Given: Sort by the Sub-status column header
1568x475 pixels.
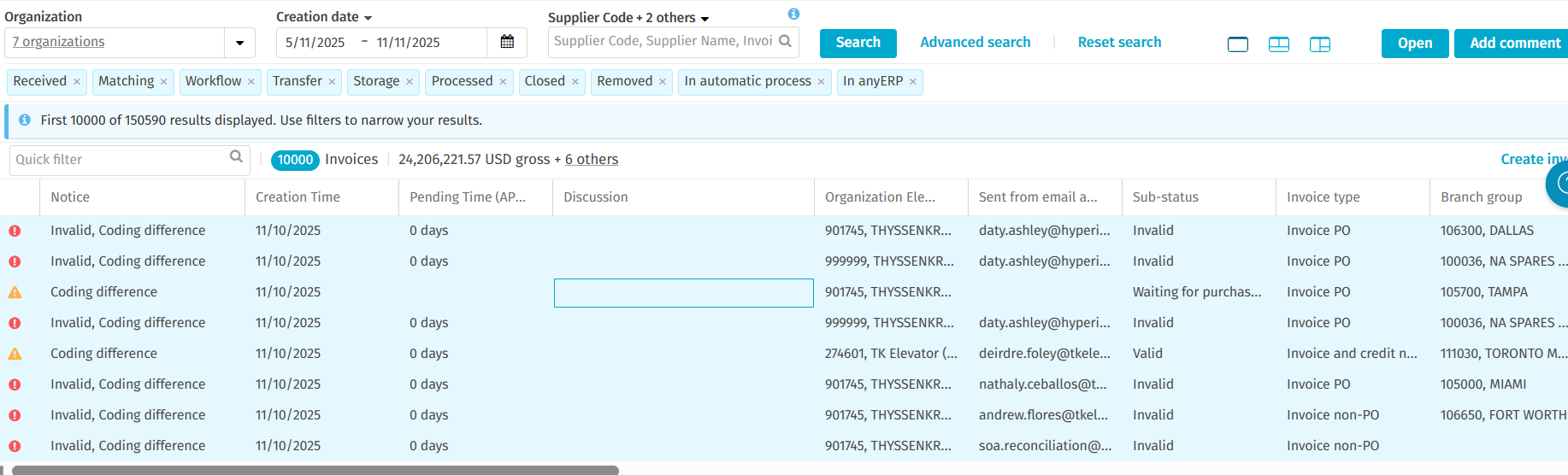Looking at the screenshot, I should pos(1165,197).
